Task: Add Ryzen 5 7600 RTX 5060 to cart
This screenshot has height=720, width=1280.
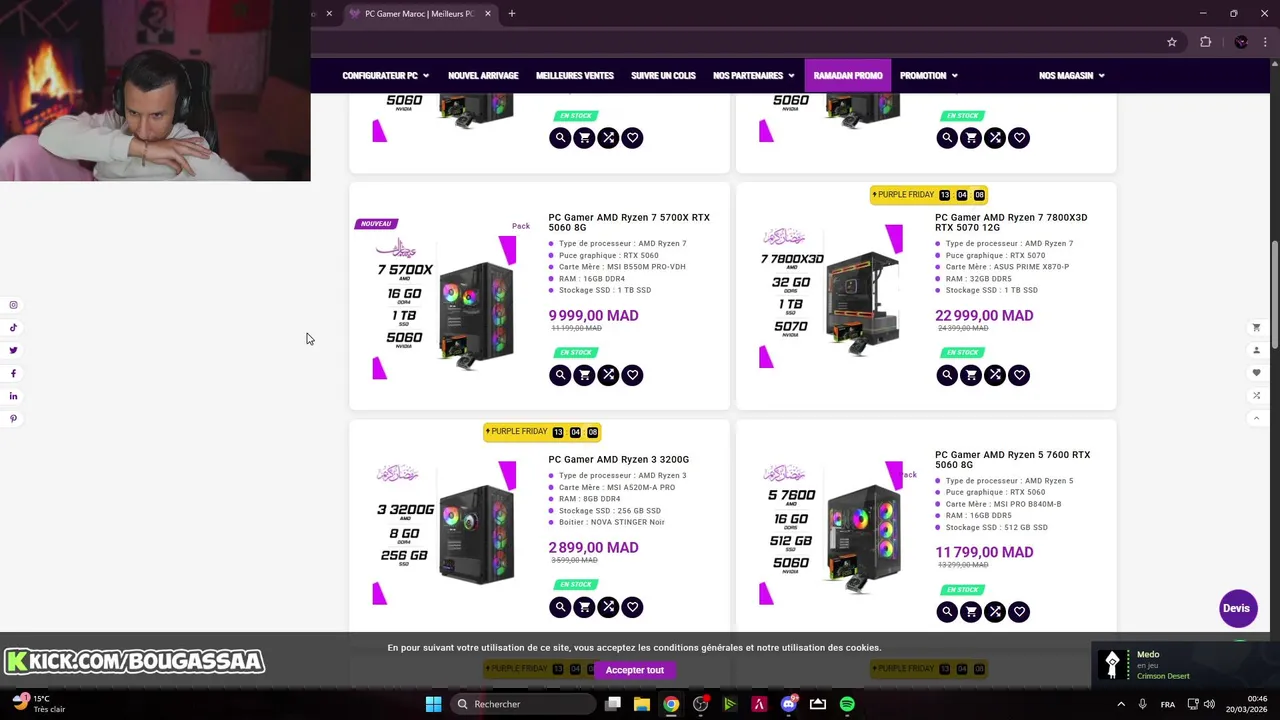Action: pos(971,612)
